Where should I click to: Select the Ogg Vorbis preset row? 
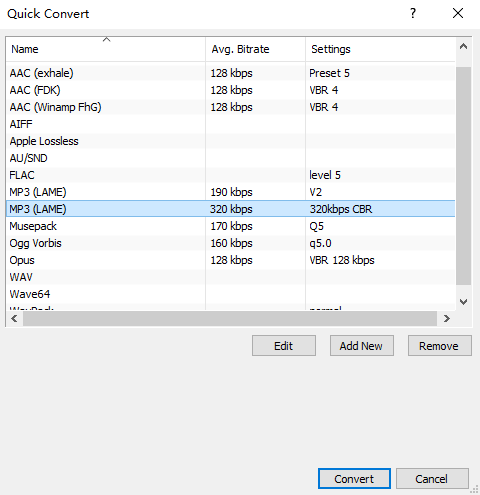coord(230,243)
